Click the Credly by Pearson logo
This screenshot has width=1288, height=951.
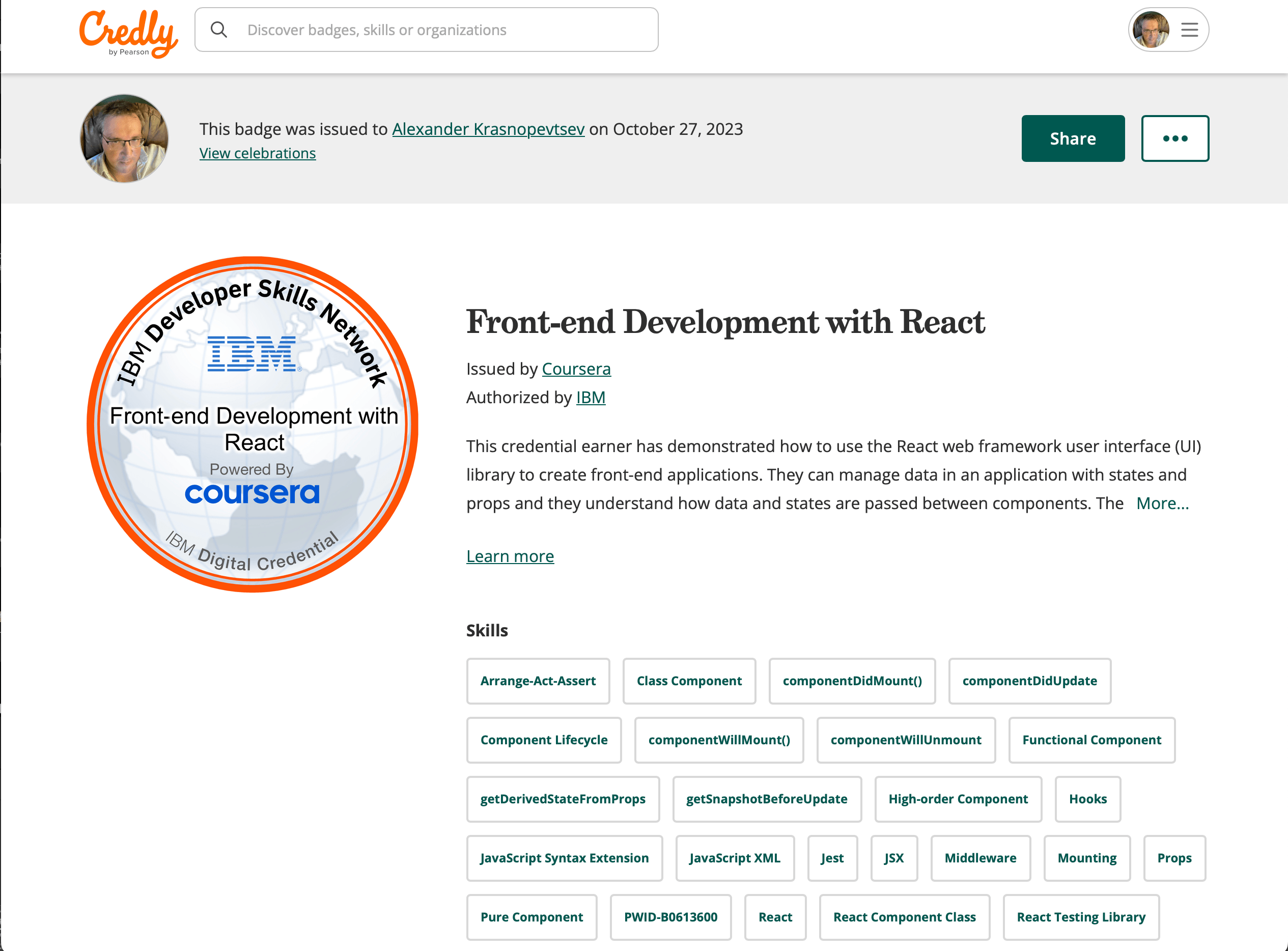click(x=128, y=34)
